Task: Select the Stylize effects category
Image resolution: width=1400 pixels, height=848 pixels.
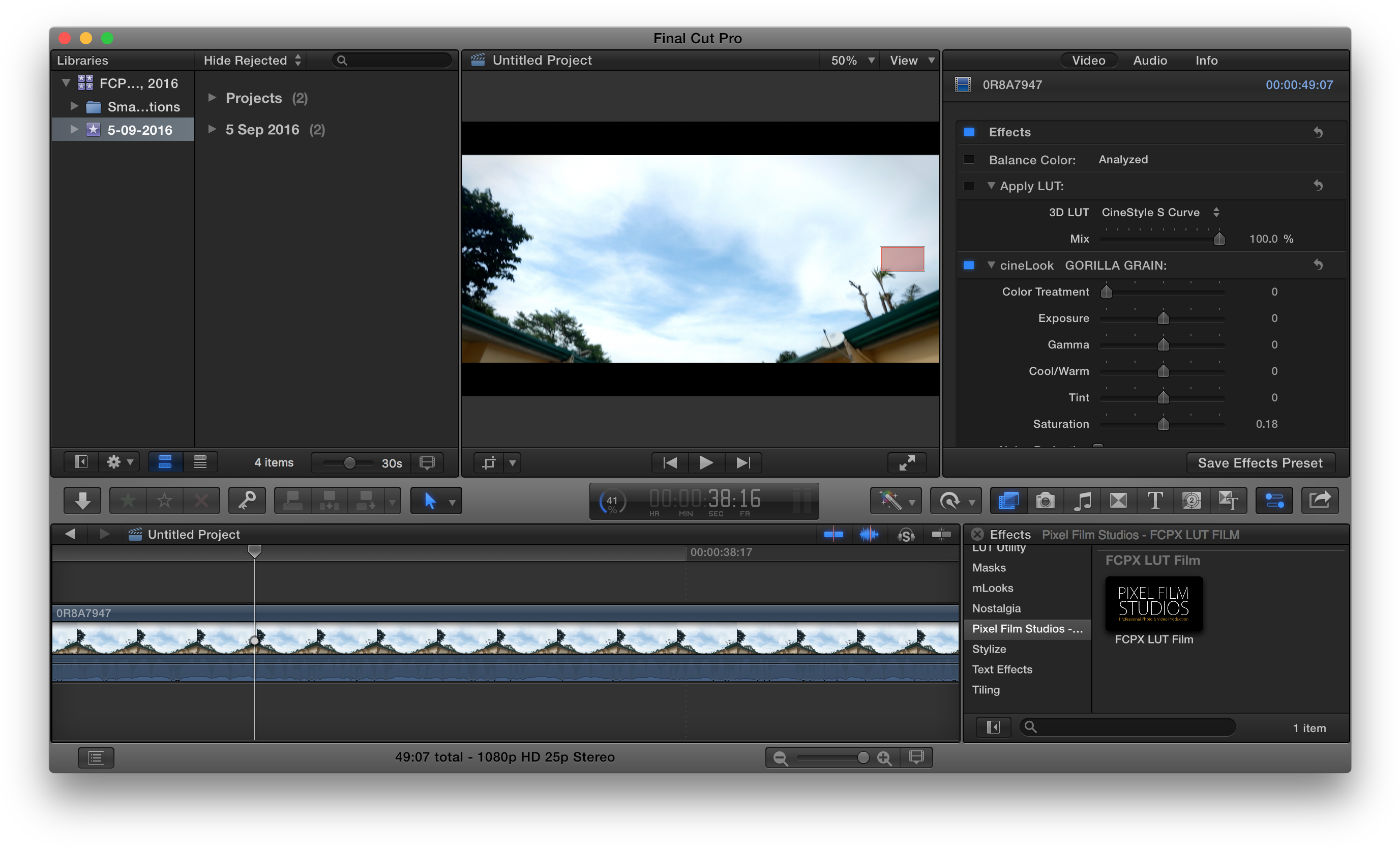Action: tap(989, 649)
